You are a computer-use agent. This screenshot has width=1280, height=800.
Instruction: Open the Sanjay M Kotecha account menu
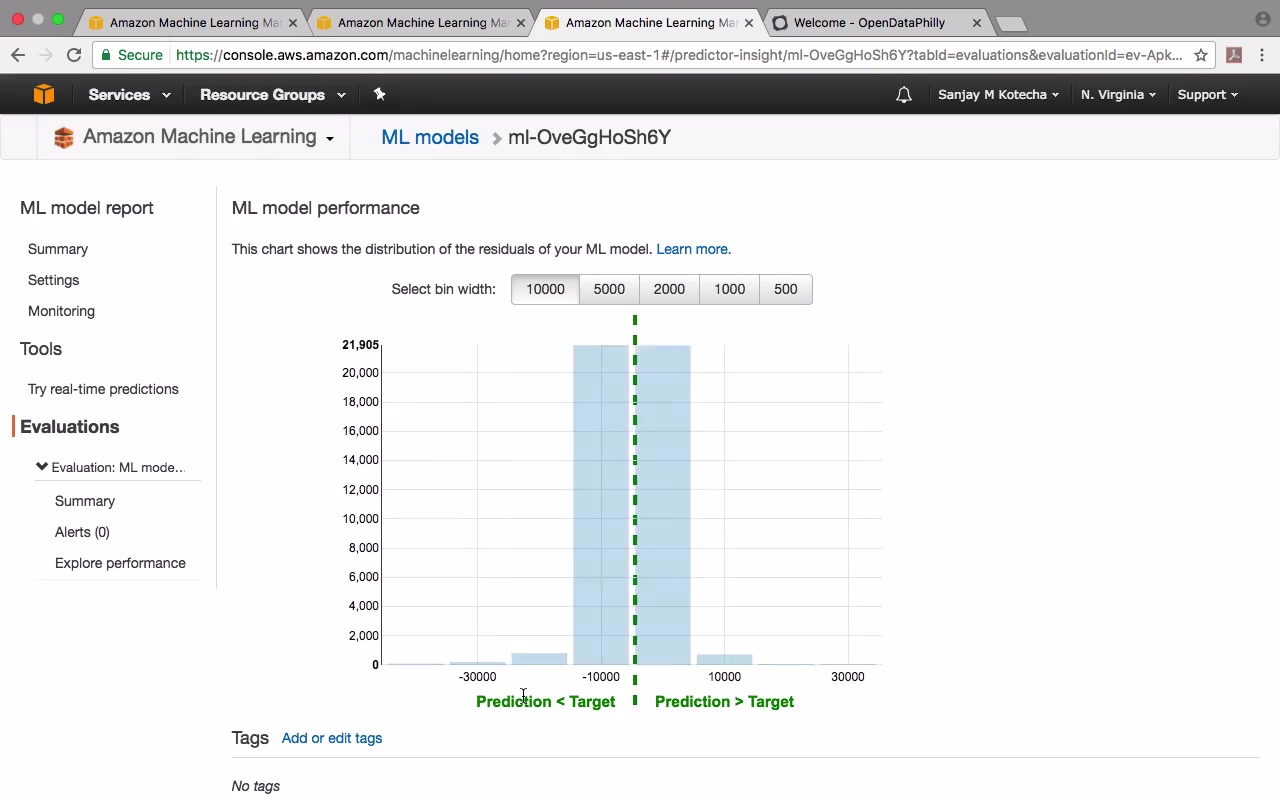point(998,95)
